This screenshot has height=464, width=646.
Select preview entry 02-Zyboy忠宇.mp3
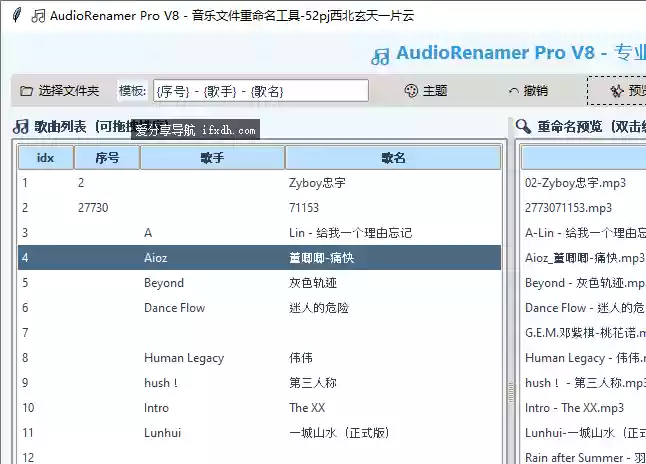pyautogui.click(x=575, y=183)
